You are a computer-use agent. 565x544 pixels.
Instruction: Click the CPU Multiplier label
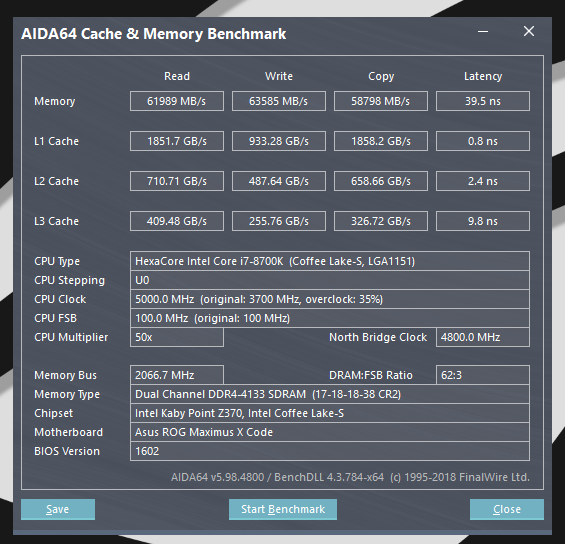point(71,338)
